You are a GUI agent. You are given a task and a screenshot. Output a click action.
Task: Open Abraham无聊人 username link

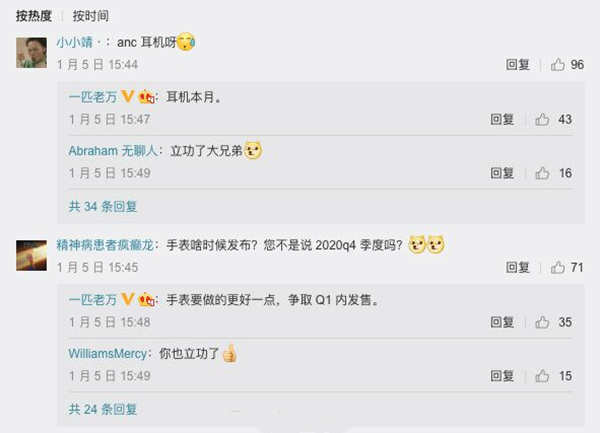click(x=113, y=151)
